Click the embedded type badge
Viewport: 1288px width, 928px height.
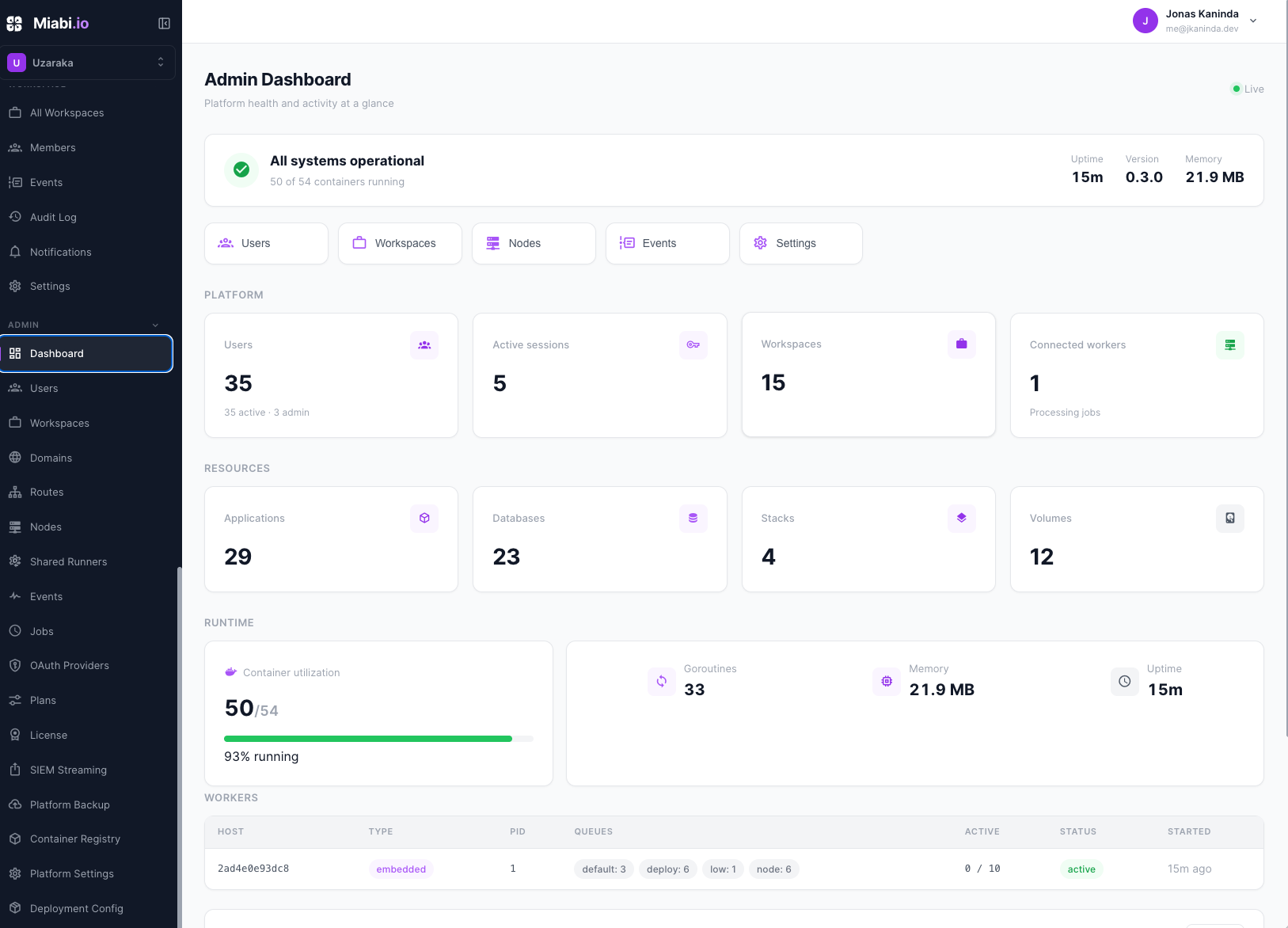[x=401, y=869]
